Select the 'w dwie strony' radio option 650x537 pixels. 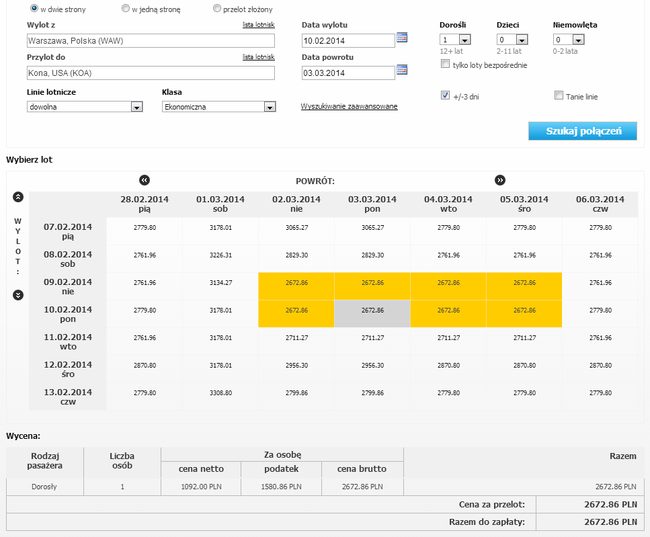(34, 8)
